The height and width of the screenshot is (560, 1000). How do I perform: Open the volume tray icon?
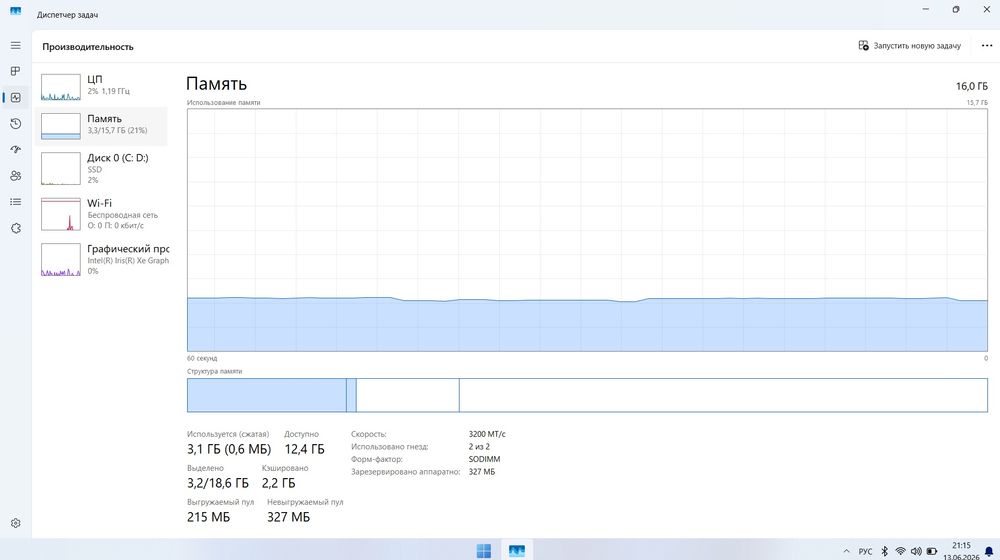916,551
